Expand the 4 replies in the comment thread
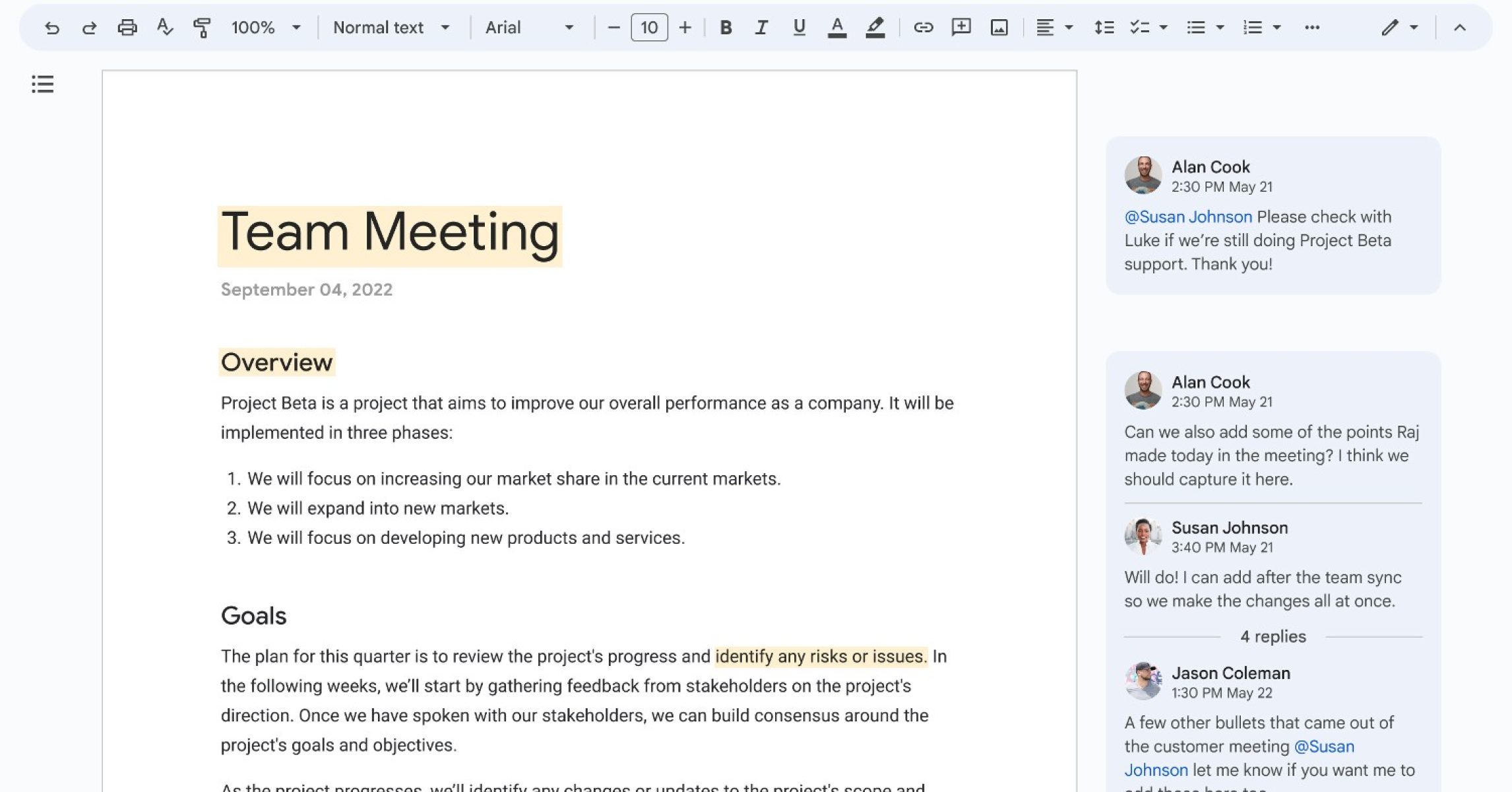Image resolution: width=1512 pixels, height=792 pixels. 1273,637
